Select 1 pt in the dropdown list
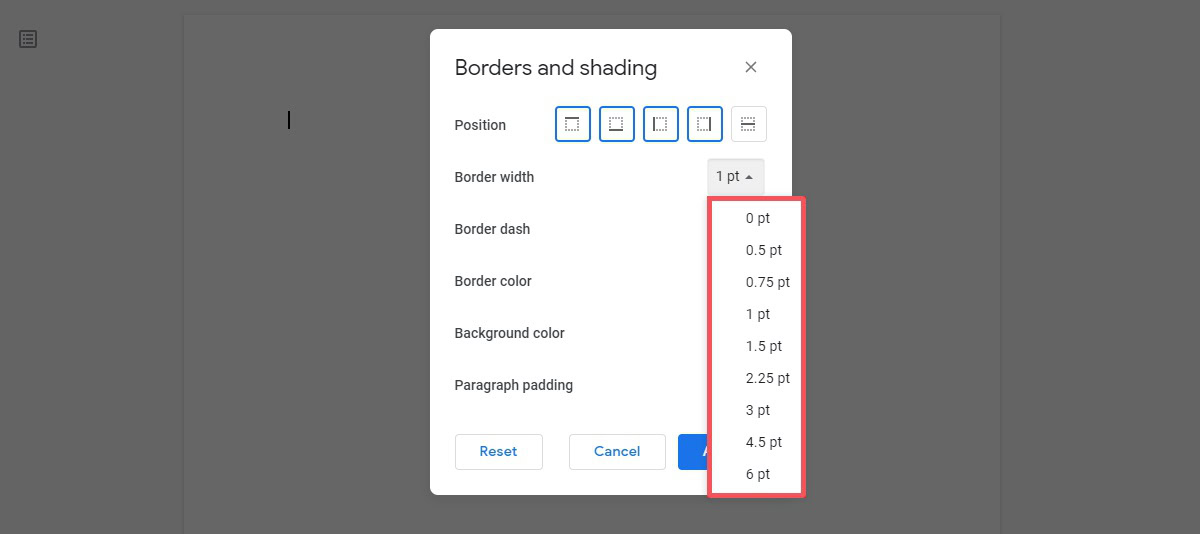1200x534 pixels. point(758,314)
